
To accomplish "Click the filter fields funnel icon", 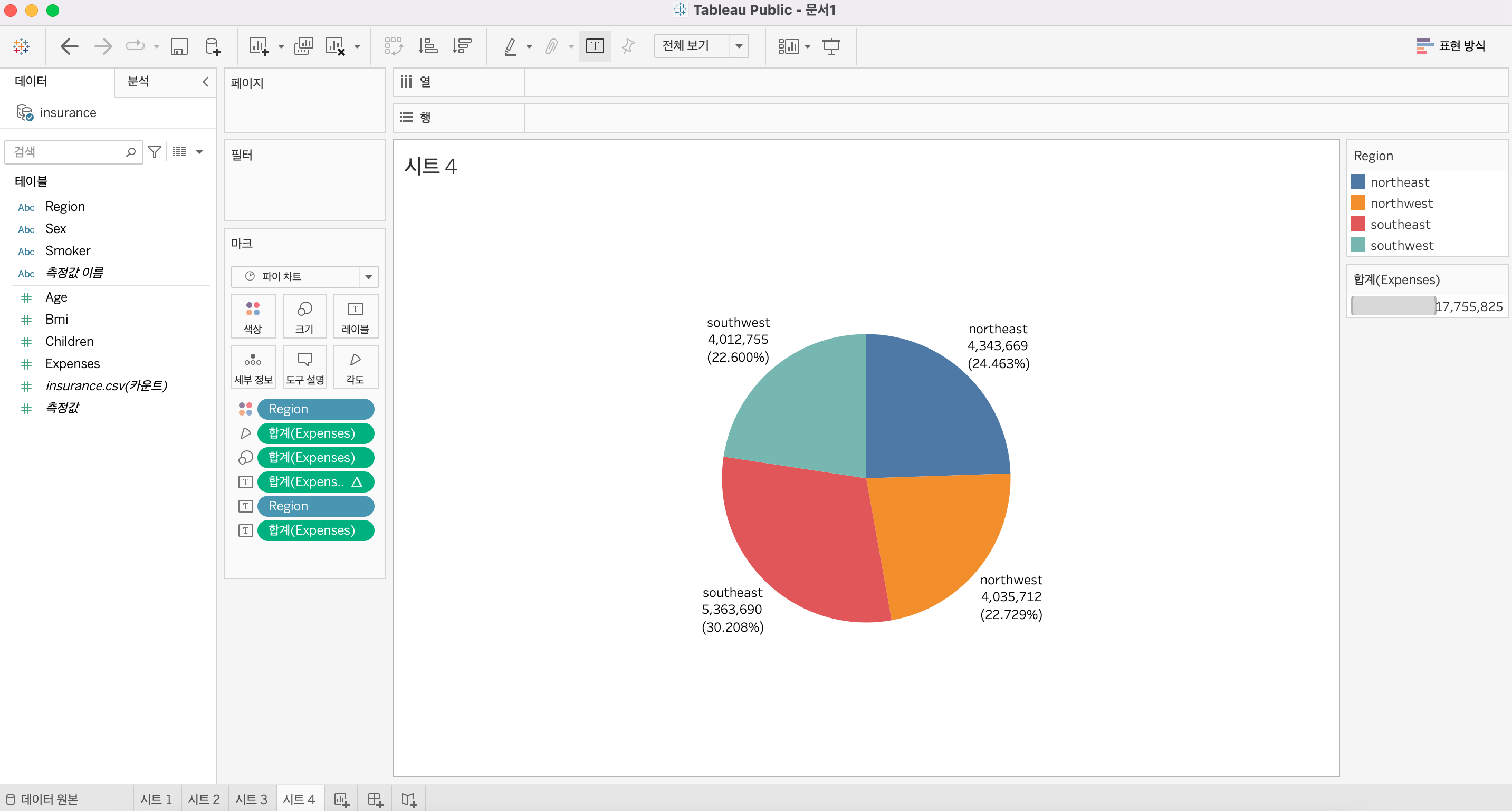I will click(x=155, y=152).
